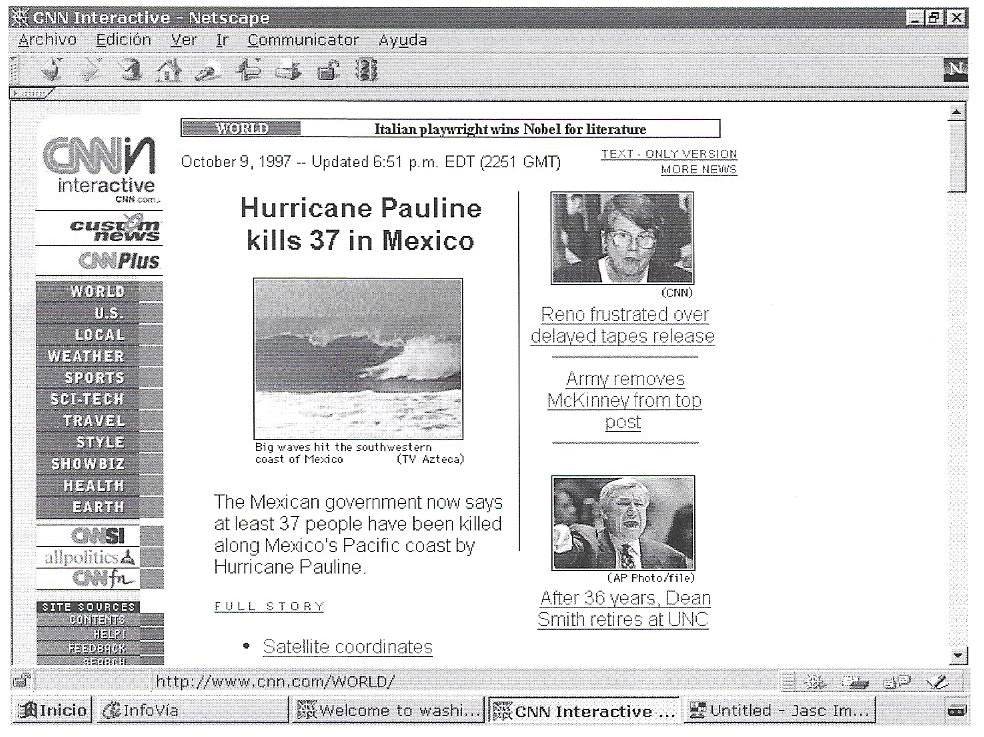This screenshot has height=737, width=984.
Task: Open the Ver menu
Action: [x=183, y=40]
